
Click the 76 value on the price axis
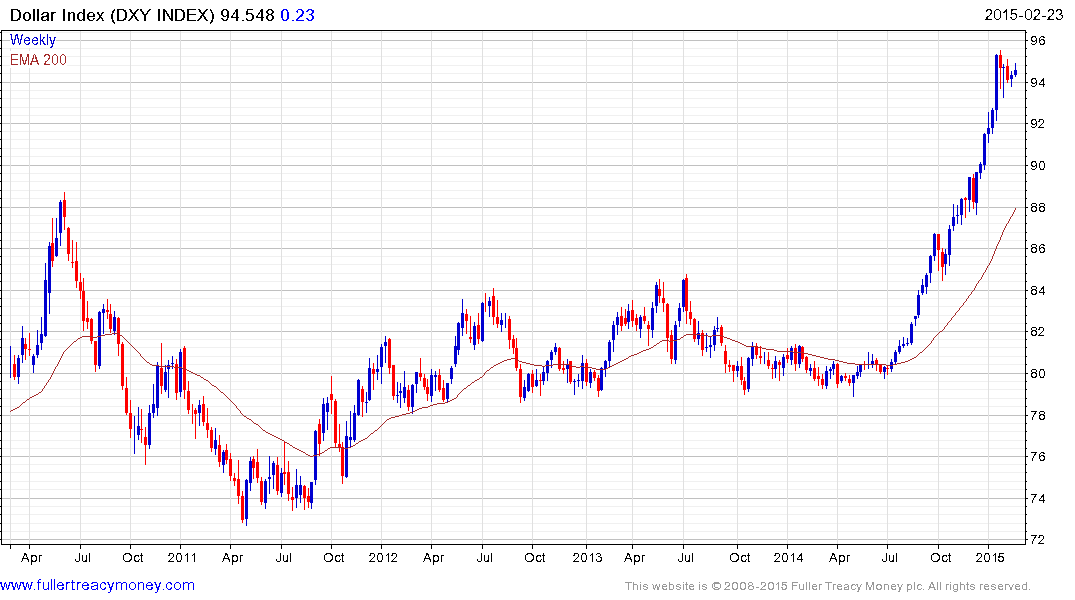(x=1038, y=457)
